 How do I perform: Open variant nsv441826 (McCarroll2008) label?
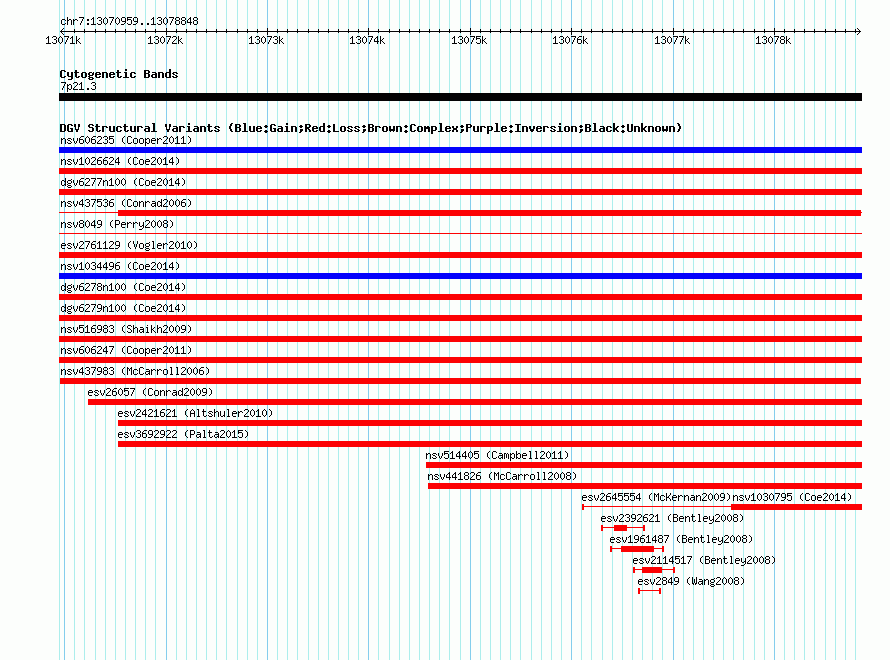click(x=502, y=476)
